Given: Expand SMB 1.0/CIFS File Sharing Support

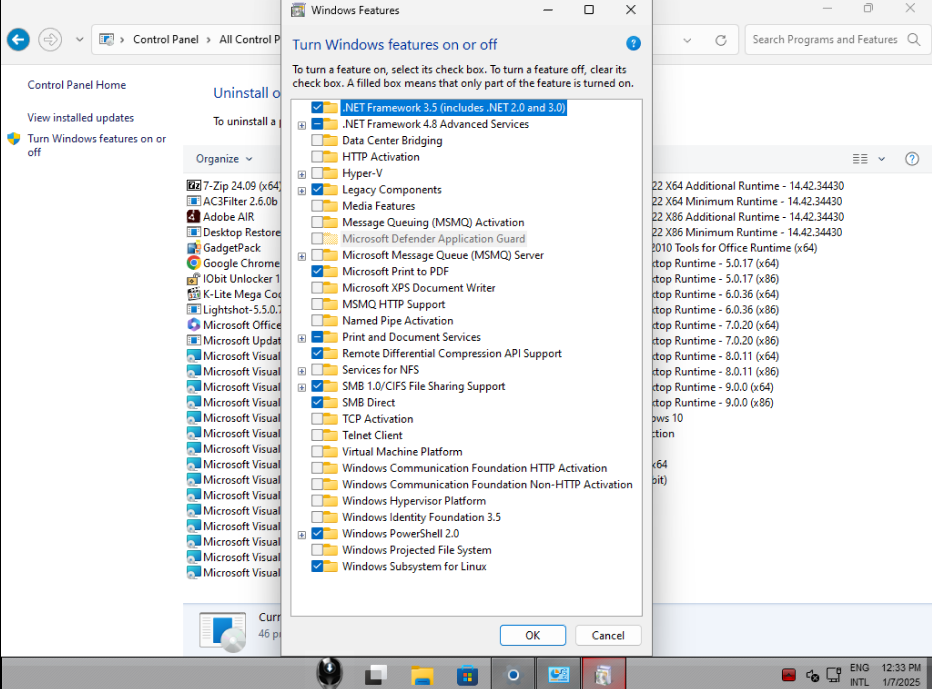Looking at the screenshot, I should point(302,387).
